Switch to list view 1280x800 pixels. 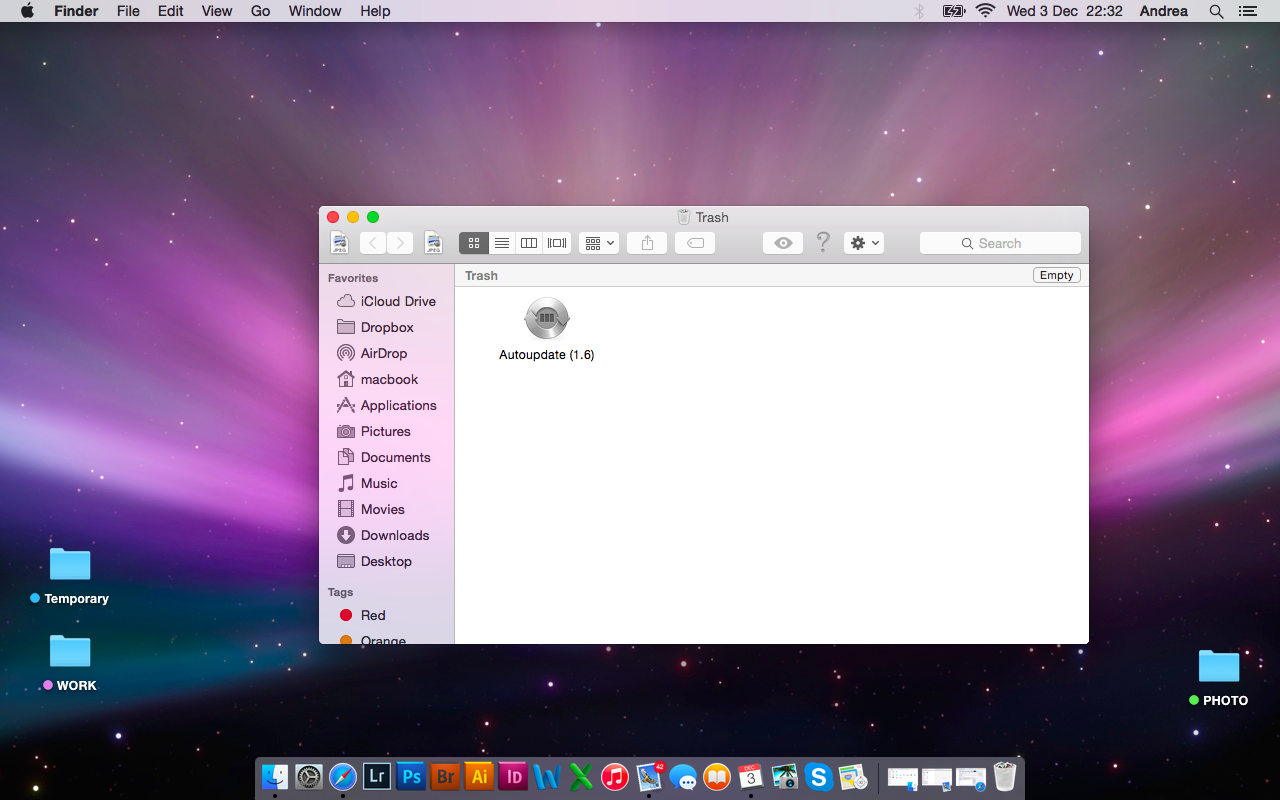pos(501,243)
